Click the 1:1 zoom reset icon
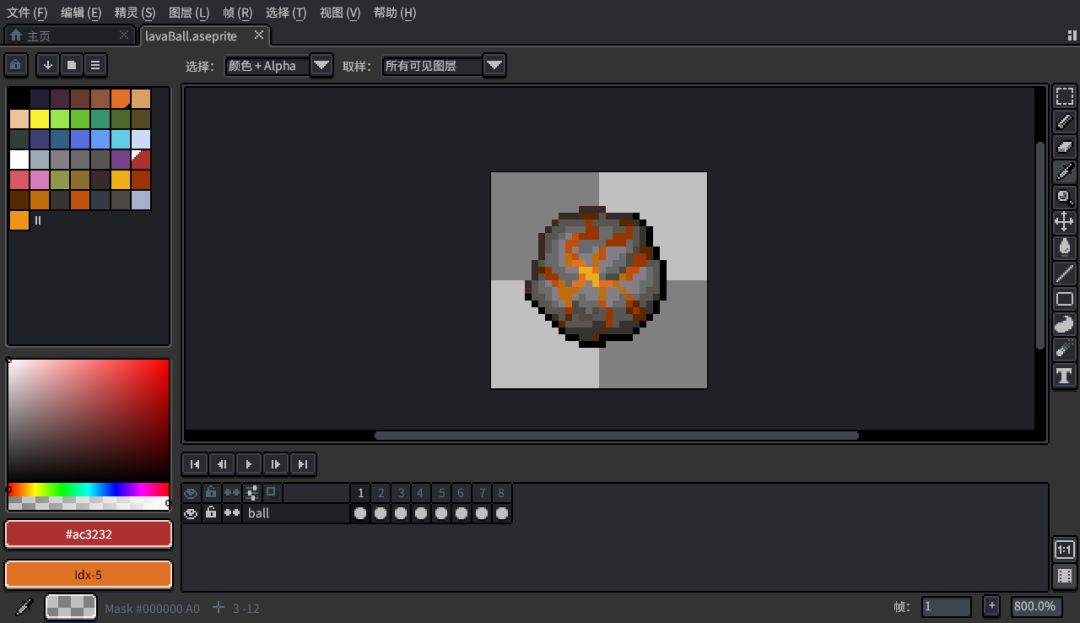 pyautogui.click(x=1064, y=549)
